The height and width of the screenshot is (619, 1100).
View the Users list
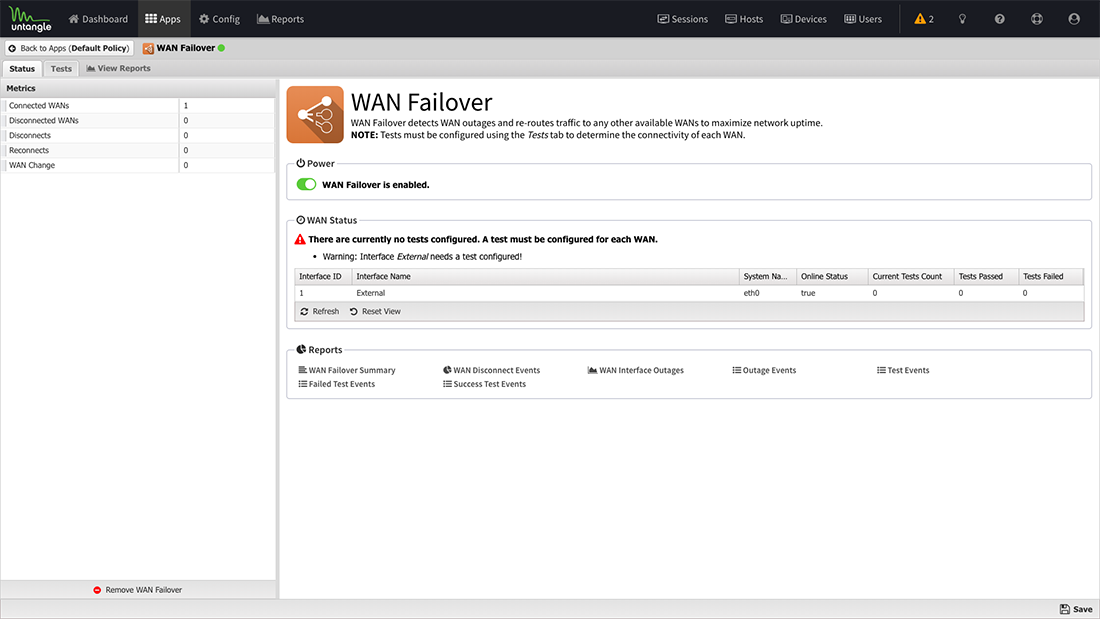(x=863, y=19)
